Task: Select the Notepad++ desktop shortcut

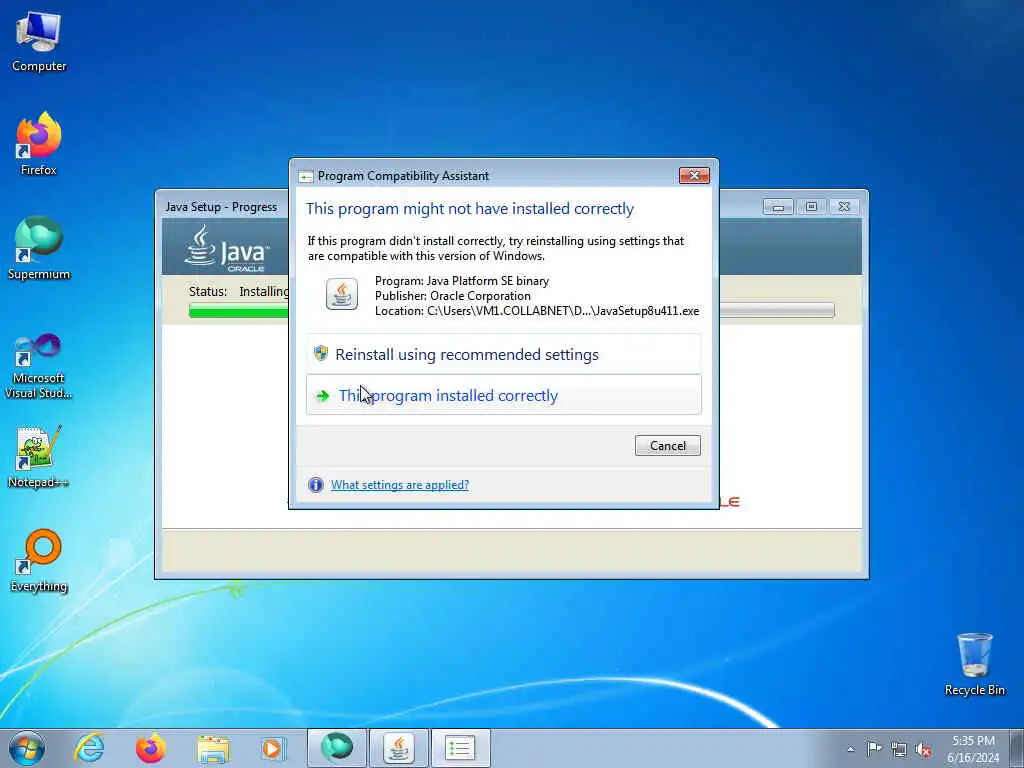Action: pos(39,456)
